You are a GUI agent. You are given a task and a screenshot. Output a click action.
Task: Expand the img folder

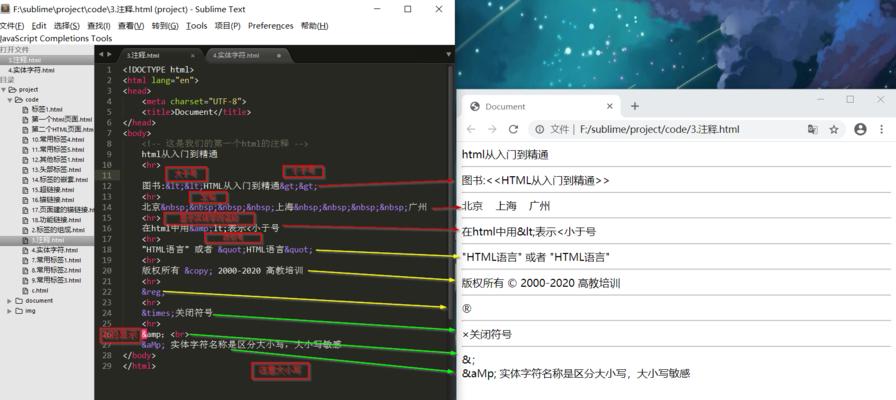10,311
